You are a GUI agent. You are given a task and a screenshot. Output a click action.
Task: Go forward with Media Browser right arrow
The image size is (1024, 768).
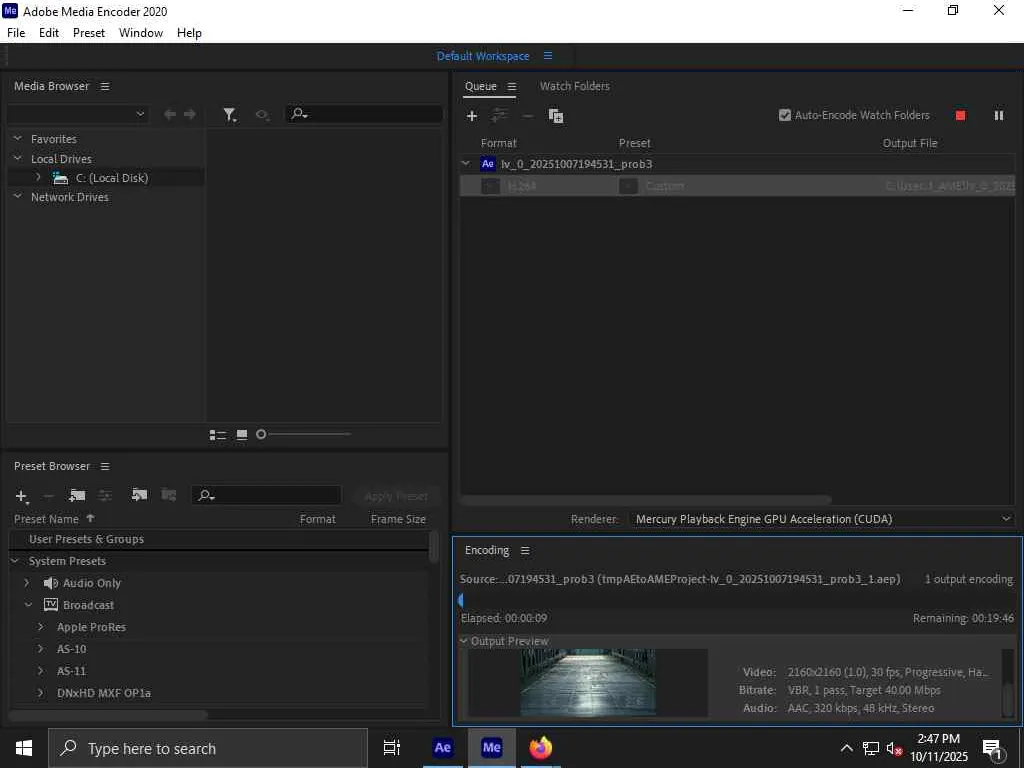pyautogui.click(x=190, y=114)
